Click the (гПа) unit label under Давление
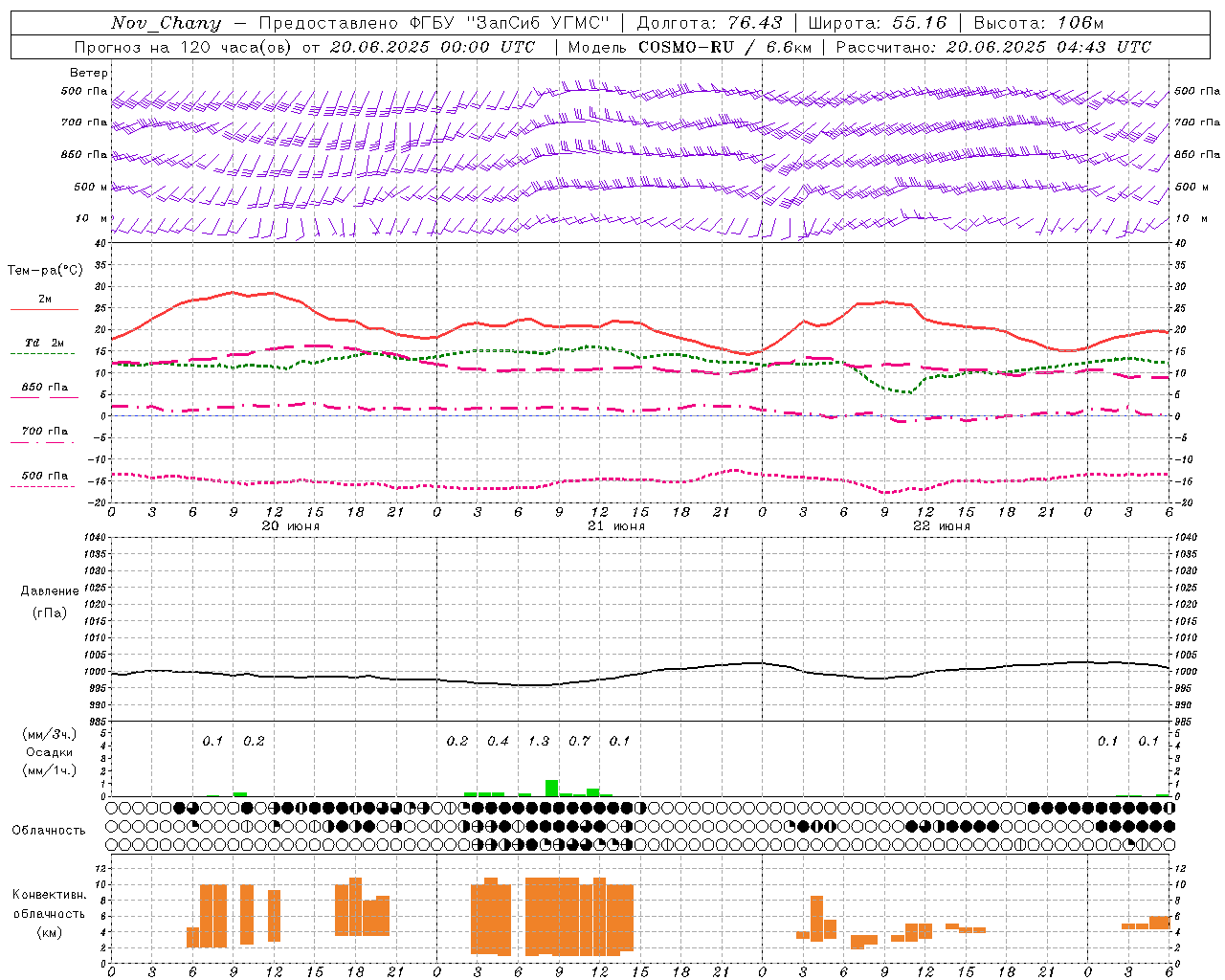 click(49, 612)
